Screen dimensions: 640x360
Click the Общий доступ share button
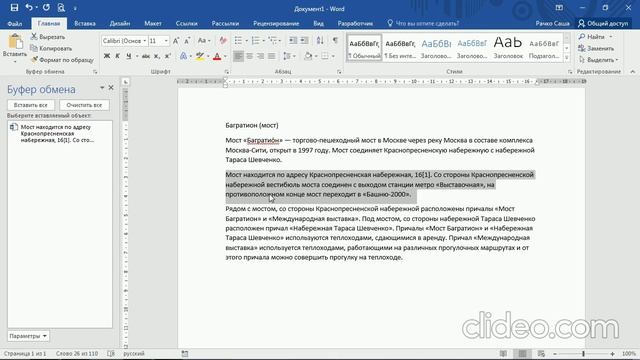[x=603, y=23]
